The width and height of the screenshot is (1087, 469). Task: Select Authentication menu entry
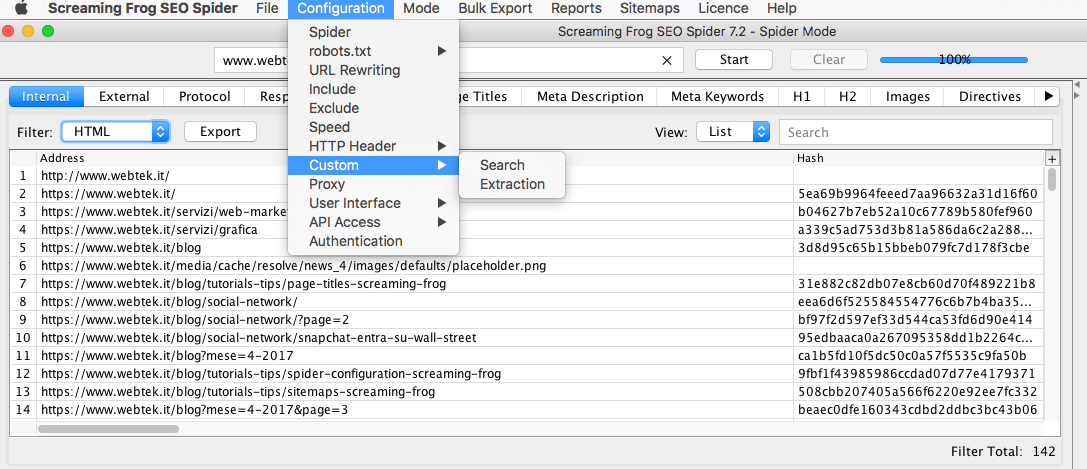[x=373, y=241]
